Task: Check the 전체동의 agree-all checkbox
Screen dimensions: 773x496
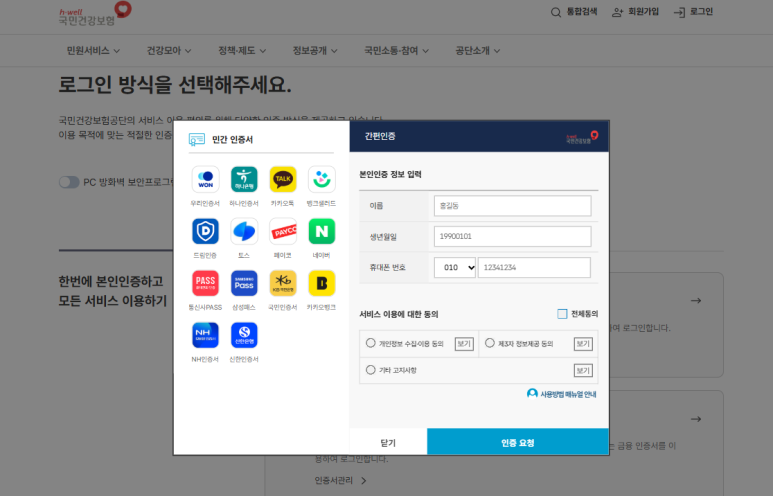Action: click(x=562, y=314)
